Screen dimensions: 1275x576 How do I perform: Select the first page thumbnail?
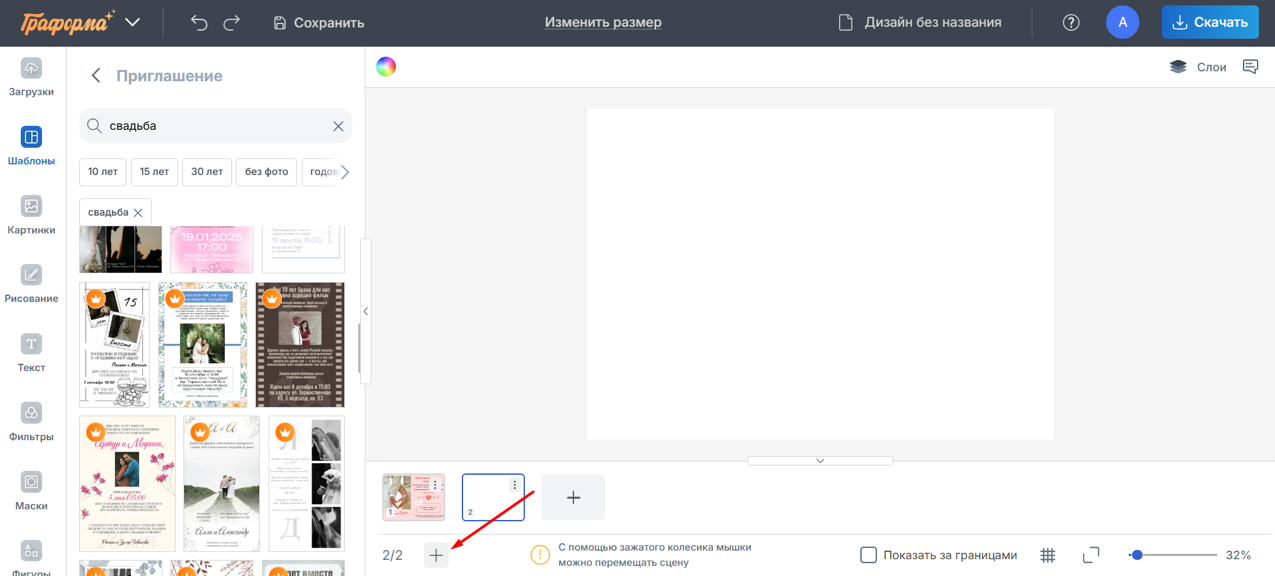(x=413, y=497)
